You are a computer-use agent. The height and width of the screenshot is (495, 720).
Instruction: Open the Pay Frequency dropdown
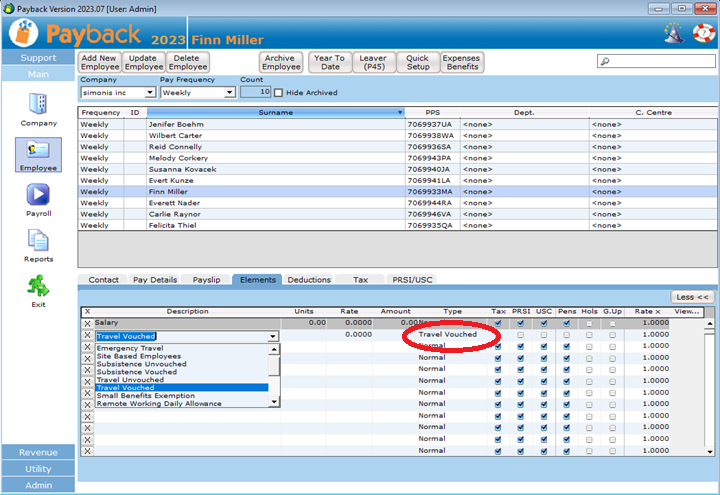[230, 92]
